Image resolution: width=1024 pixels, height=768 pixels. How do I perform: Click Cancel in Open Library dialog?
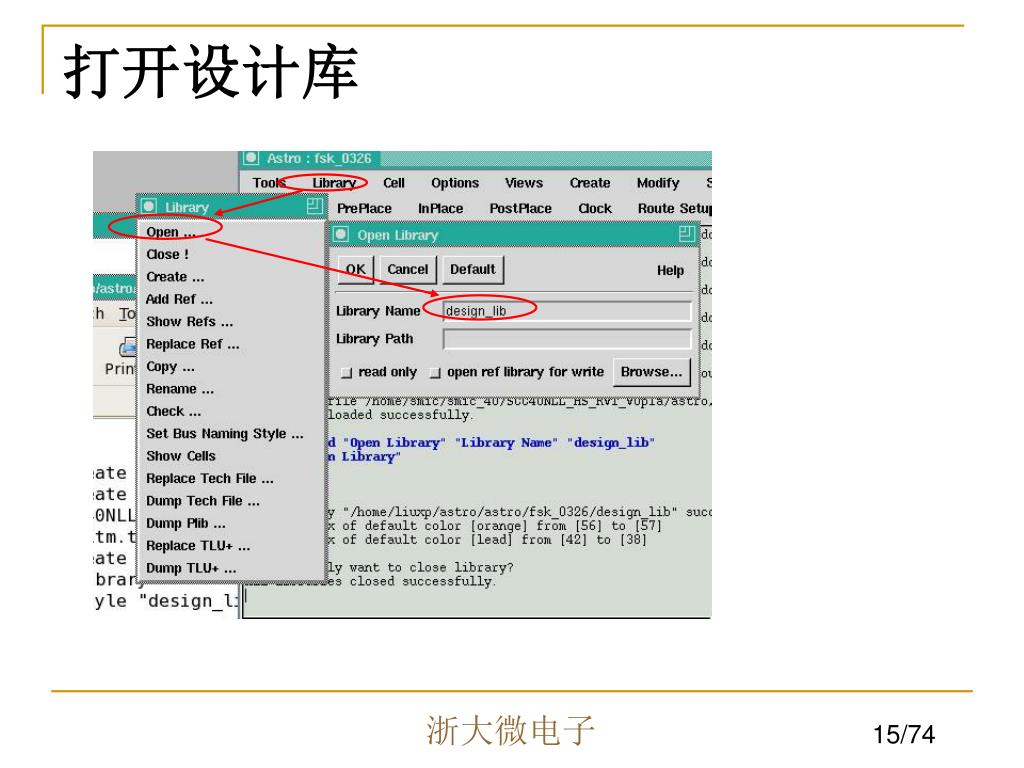coord(408,270)
